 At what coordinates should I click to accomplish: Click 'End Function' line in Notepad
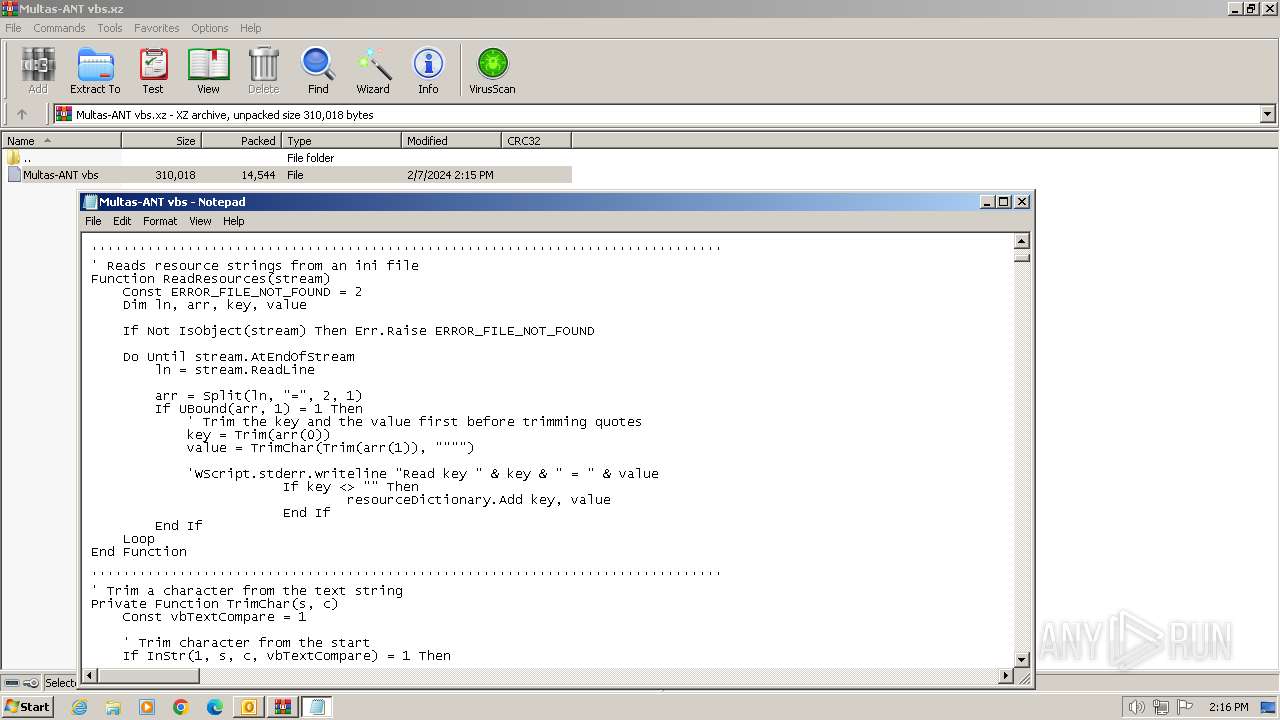click(x=138, y=552)
